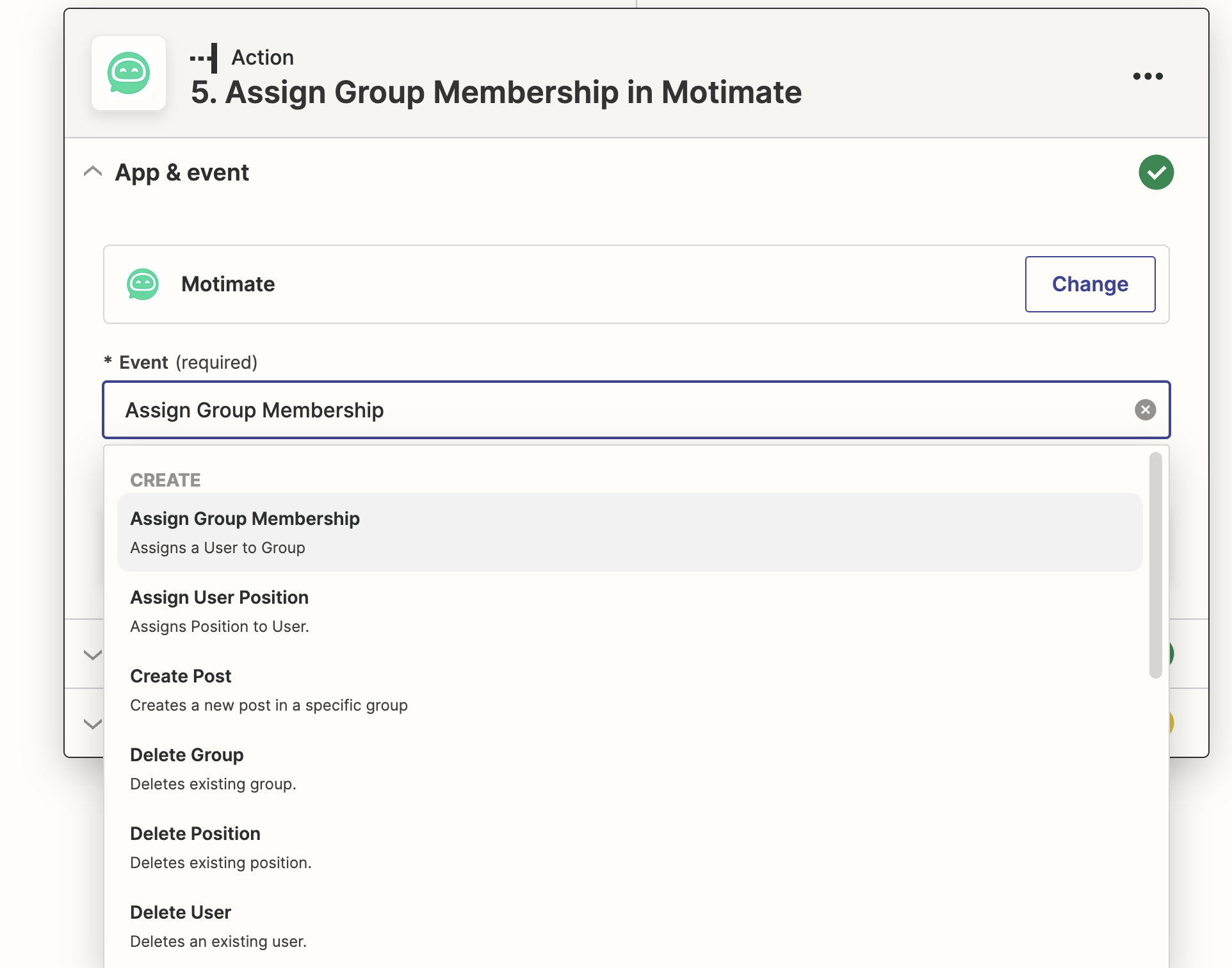Click the Event (required) label
The width and height of the screenshot is (1232, 968).
point(181,362)
